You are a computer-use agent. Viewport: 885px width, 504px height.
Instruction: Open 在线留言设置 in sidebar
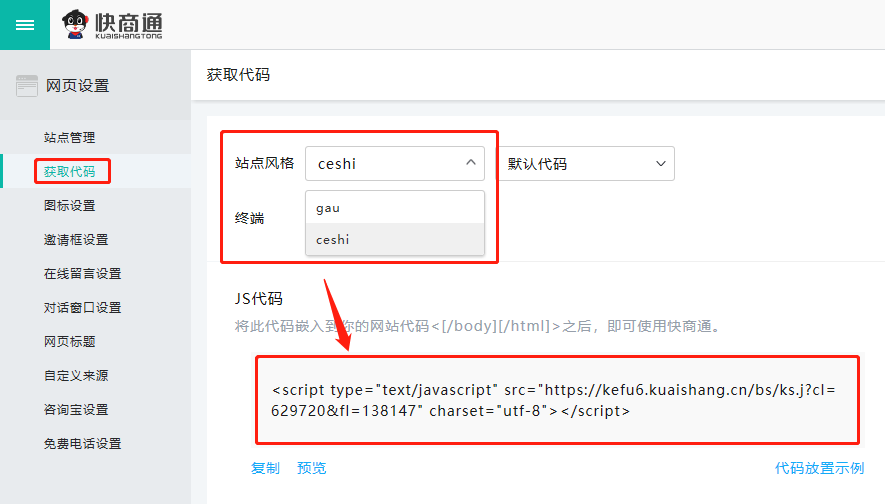click(82, 273)
